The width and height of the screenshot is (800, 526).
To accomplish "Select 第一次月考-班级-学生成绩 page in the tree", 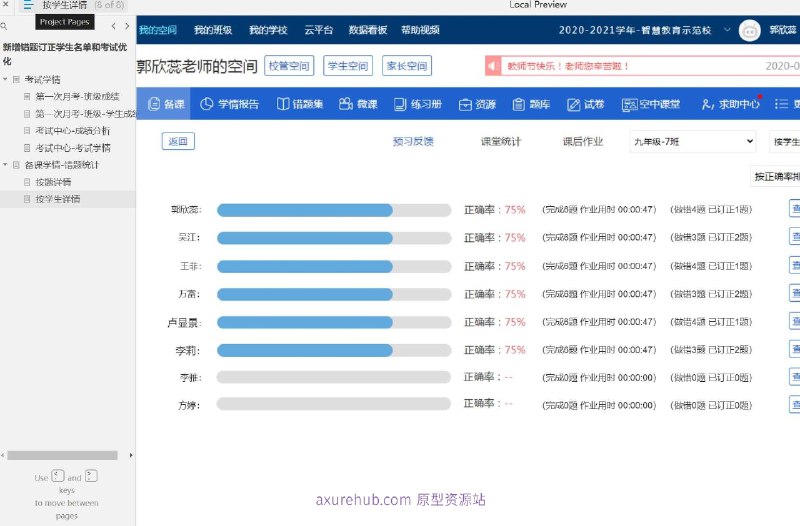I will tap(85, 113).
